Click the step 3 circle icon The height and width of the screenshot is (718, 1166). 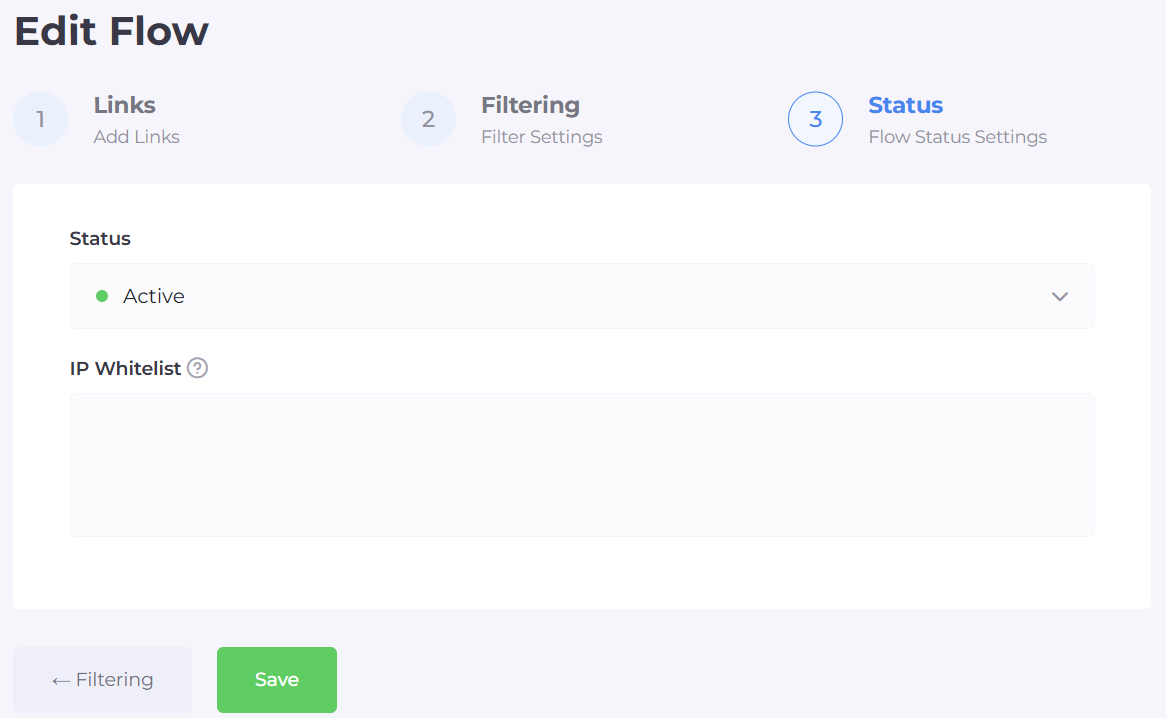815,120
